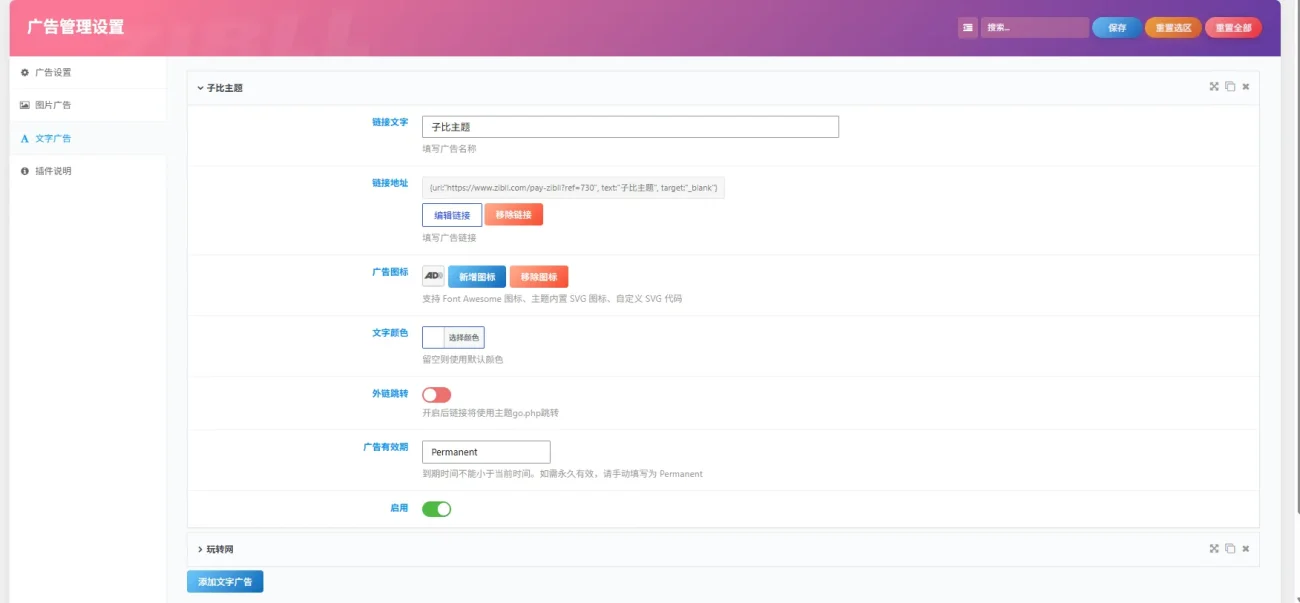Image resolution: width=1300 pixels, height=603 pixels.
Task: Click the 编辑链接 button
Action: pyautogui.click(x=452, y=215)
